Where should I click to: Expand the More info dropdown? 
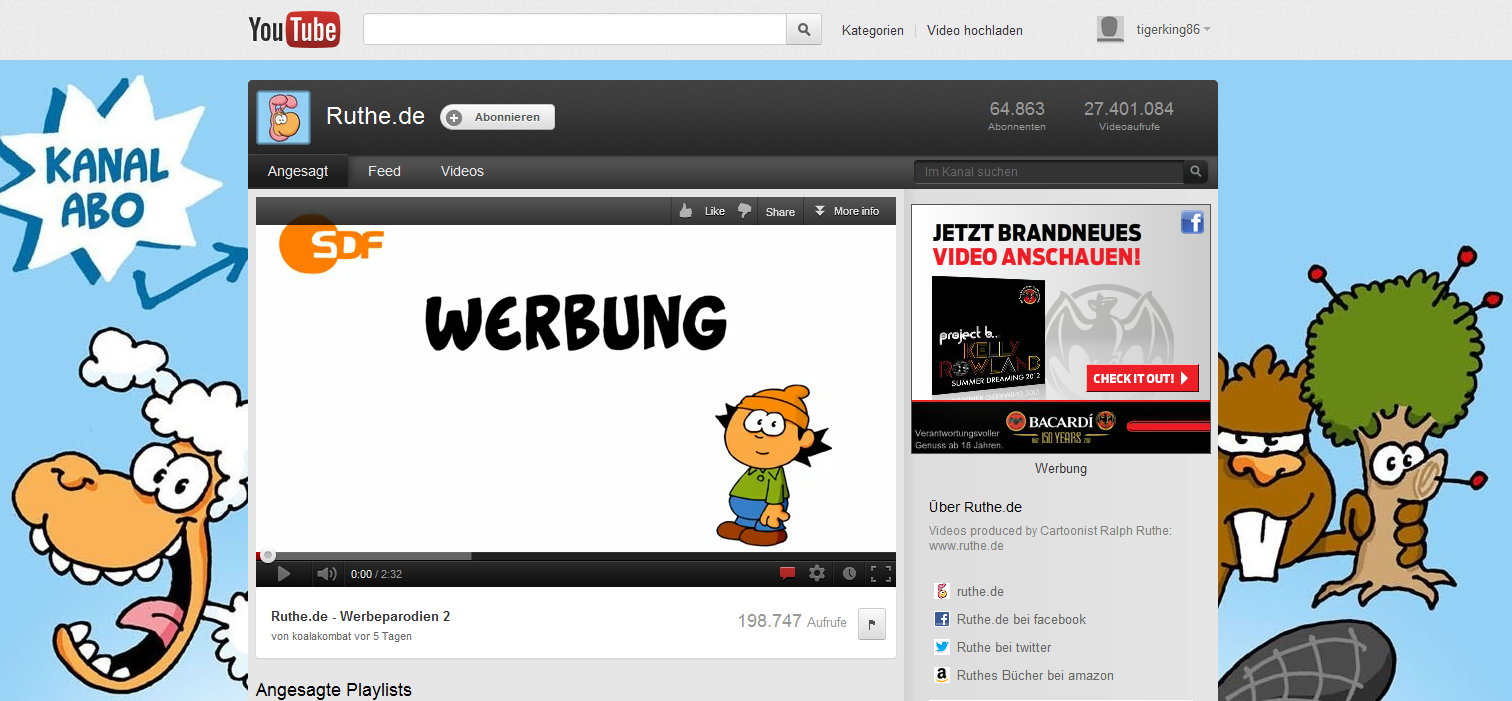[848, 210]
